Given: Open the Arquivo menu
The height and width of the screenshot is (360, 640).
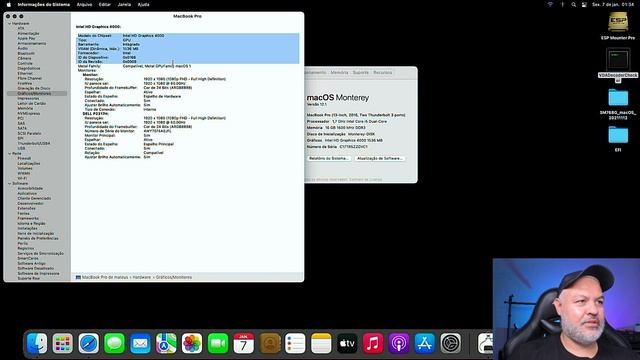Looking at the screenshot, I should pyautogui.click(x=84, y=4).
